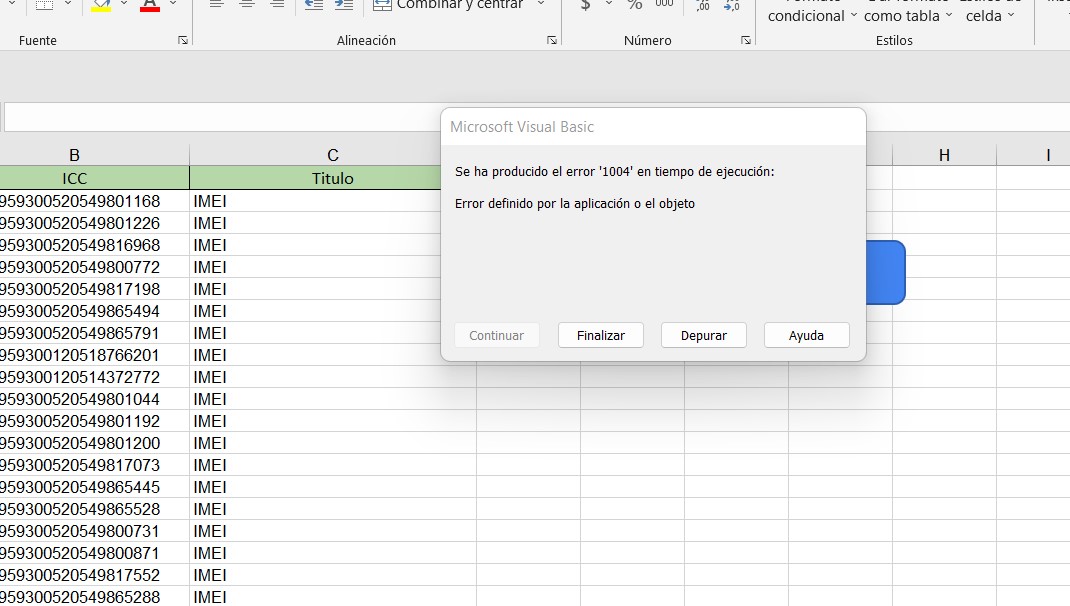Viewport: 1070px width, 606px height.
Task: Open the Número dialog launcher
Action: pos(746,40)
